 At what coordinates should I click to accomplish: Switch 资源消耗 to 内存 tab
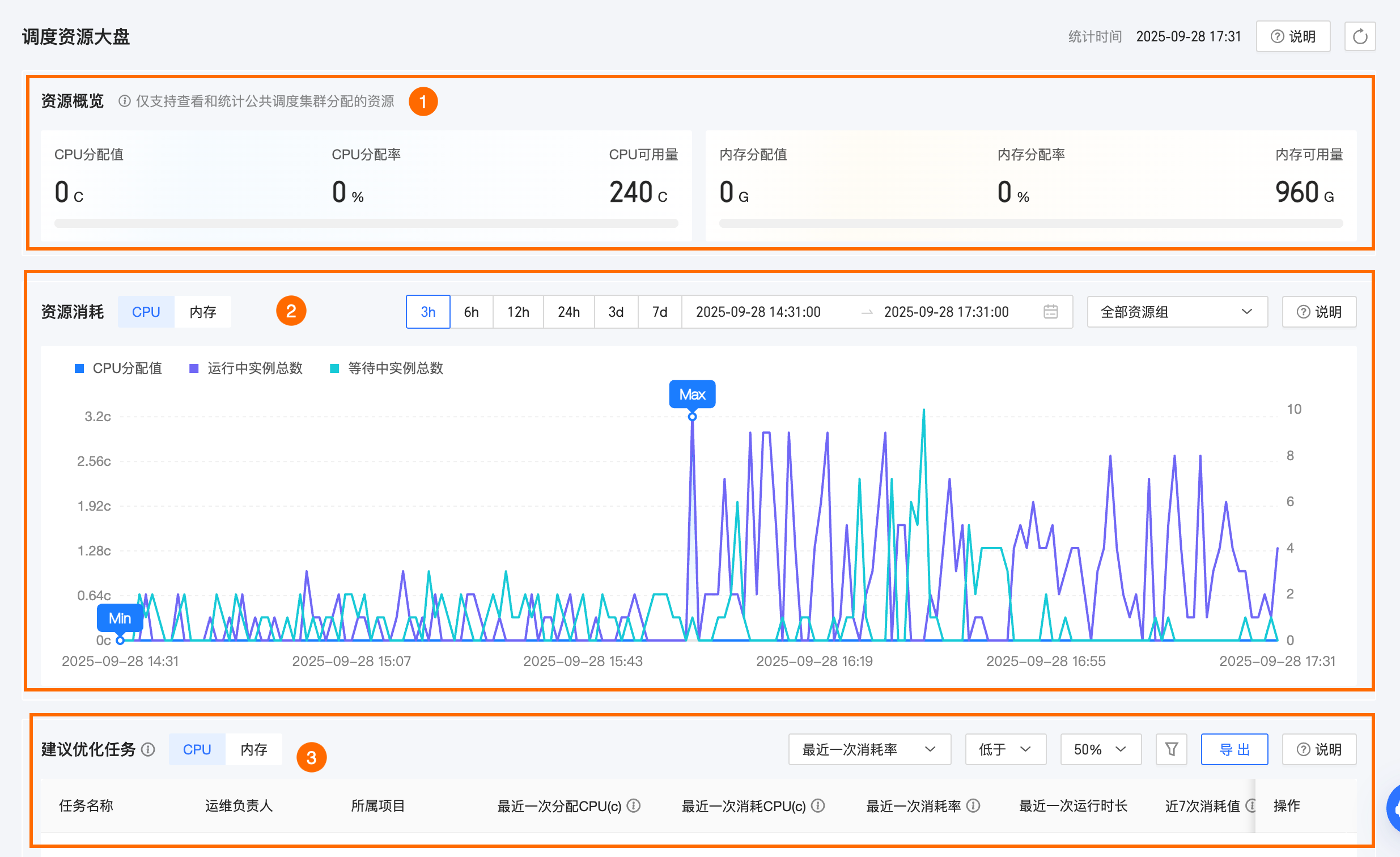pos(203,311)
